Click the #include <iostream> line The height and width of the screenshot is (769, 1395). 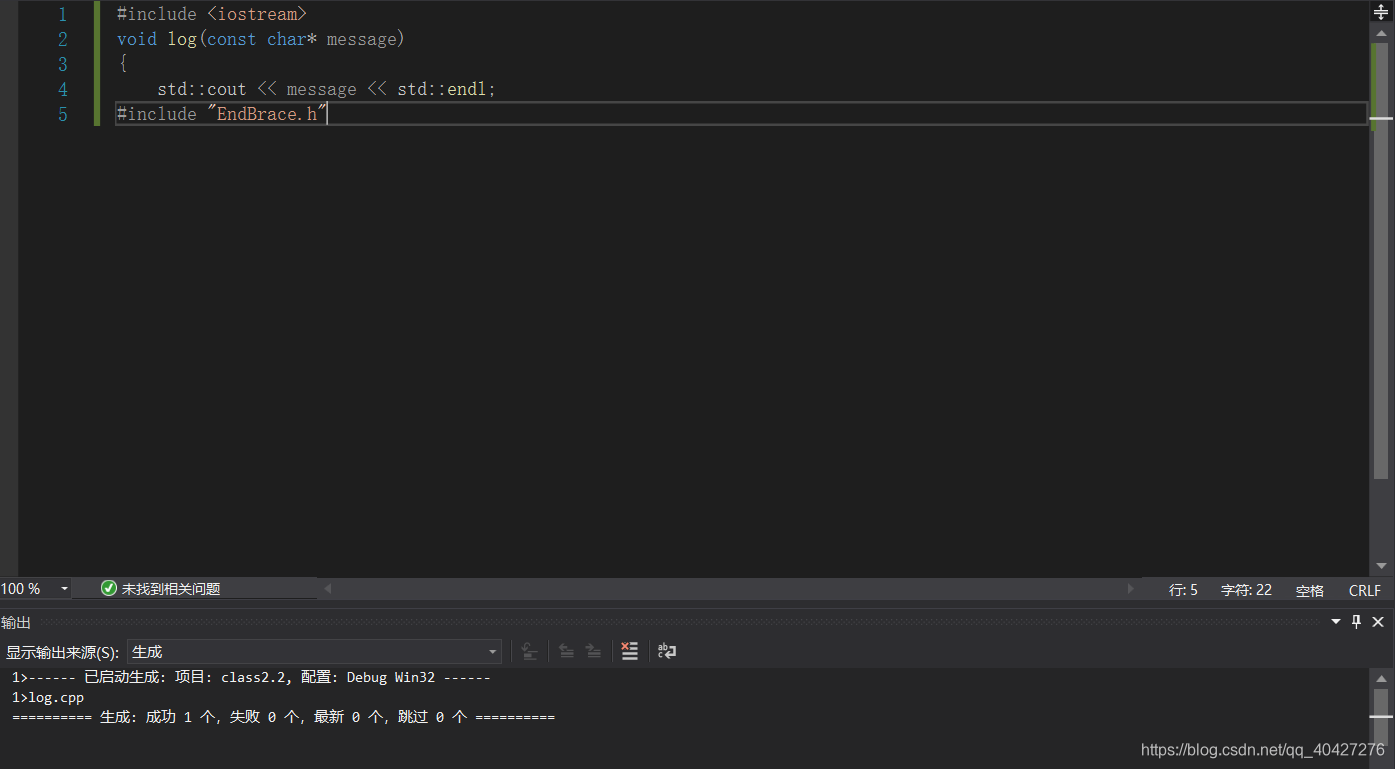pyautogui.click(x=212, y=14)
